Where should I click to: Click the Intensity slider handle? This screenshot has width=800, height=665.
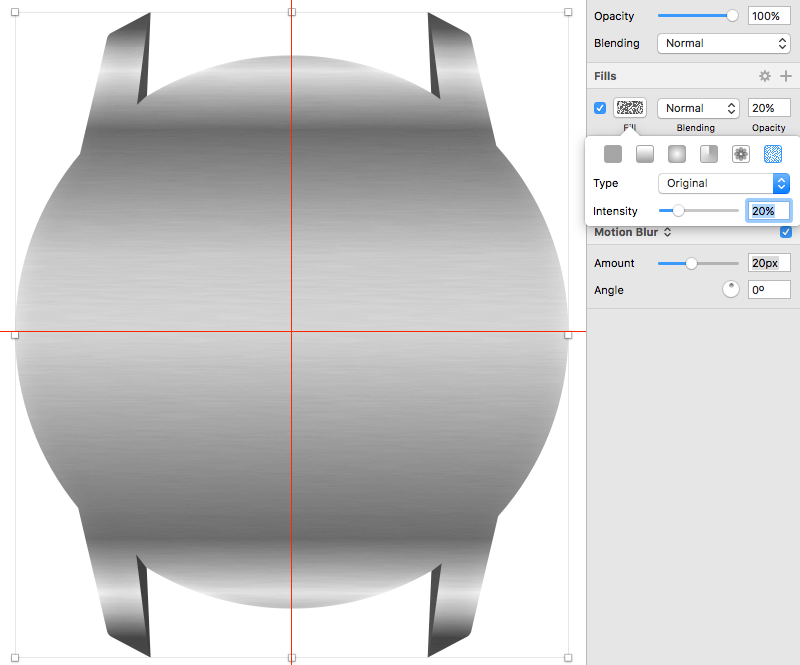(x=678, y=210)
